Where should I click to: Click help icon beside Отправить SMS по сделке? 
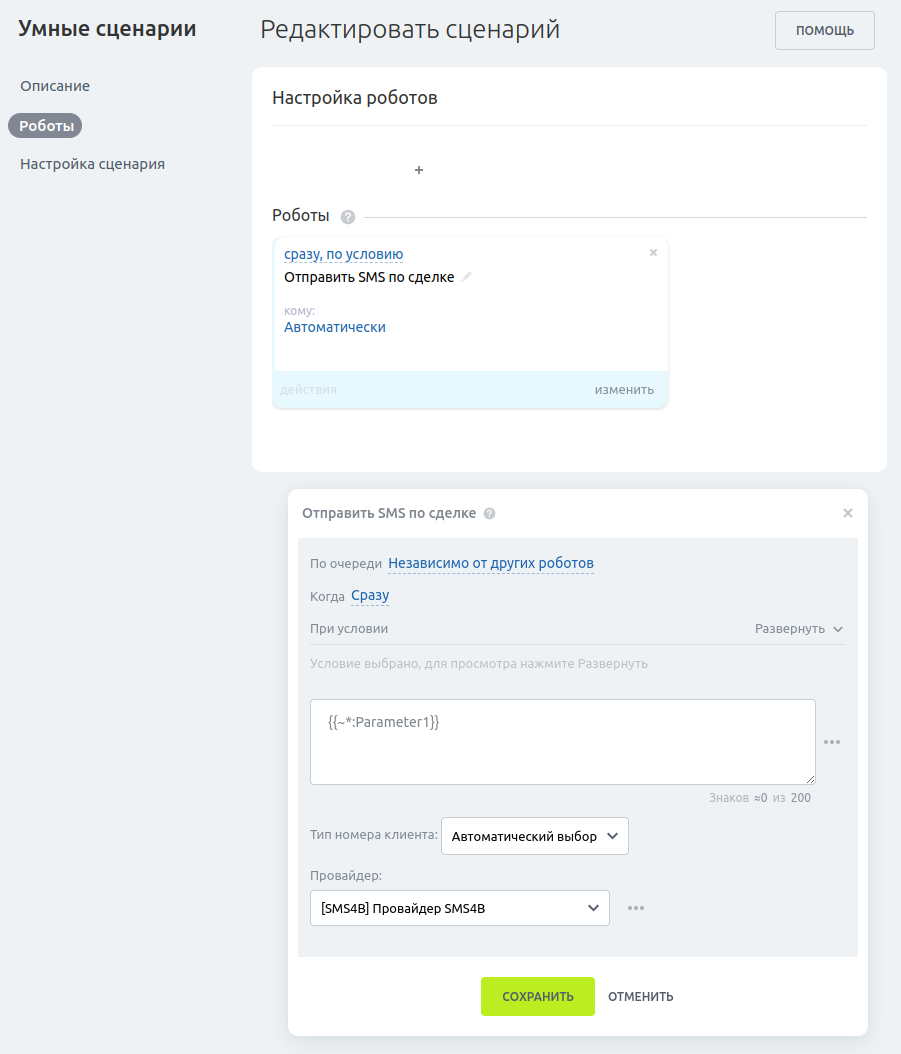tap(489, 514)
